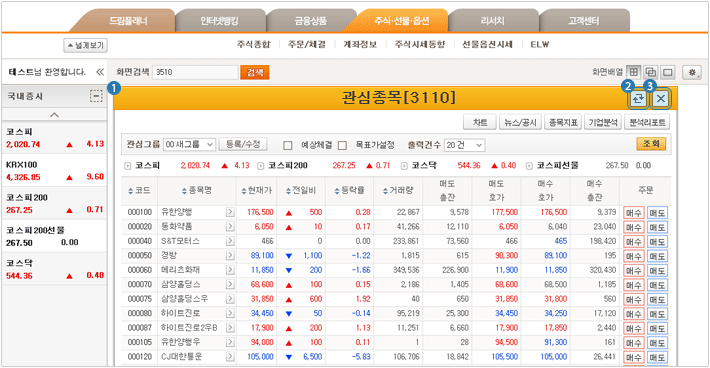Open detail arrow for 메리츠화재
The width and height of the screenshot is (710, 368).
point(230,270)
